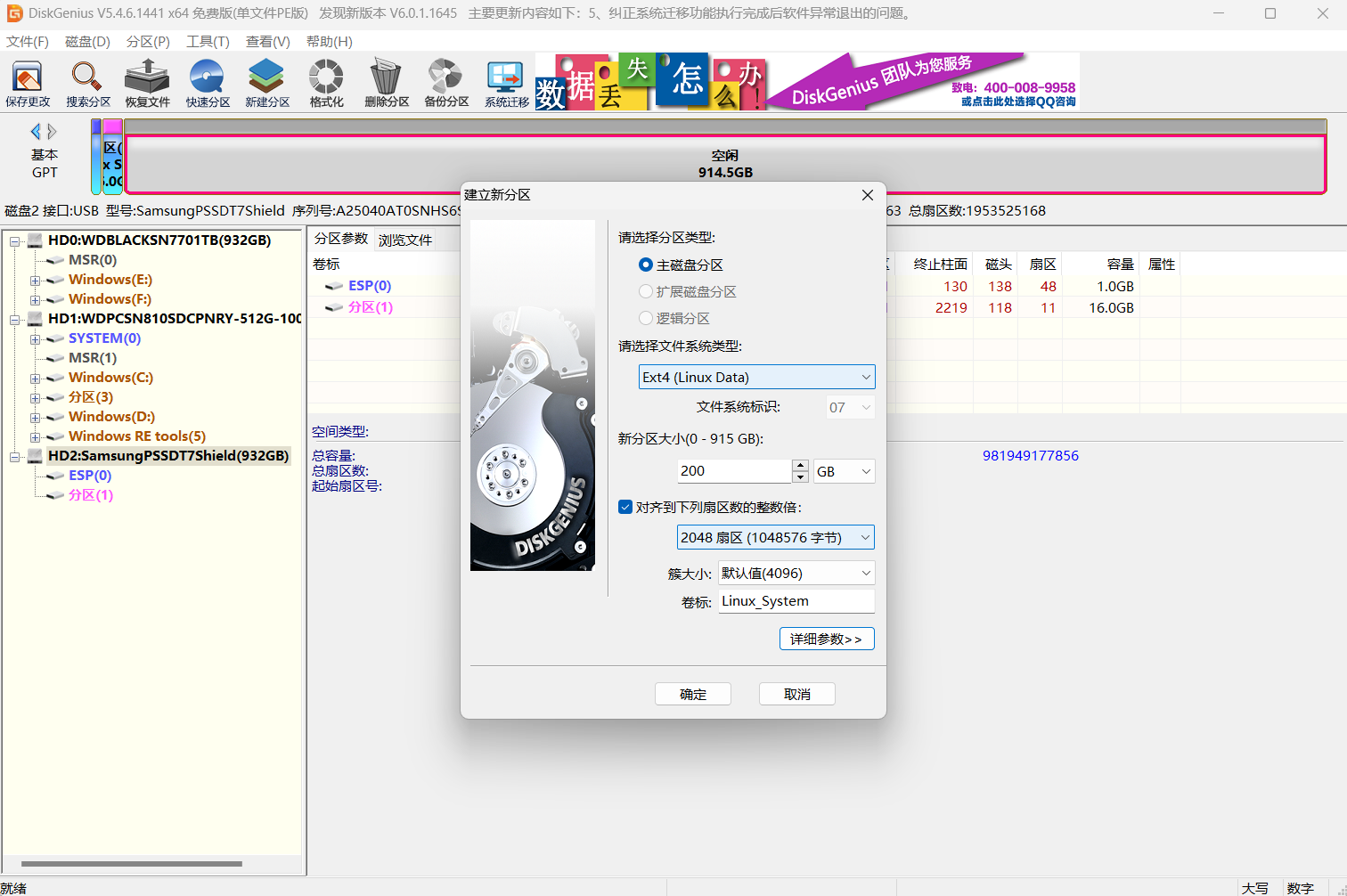Image resolution: width=1347 pixels, height=896 pixels.
Task: Click the 删除分区 delete partition icon
Action: click(386, 82)
